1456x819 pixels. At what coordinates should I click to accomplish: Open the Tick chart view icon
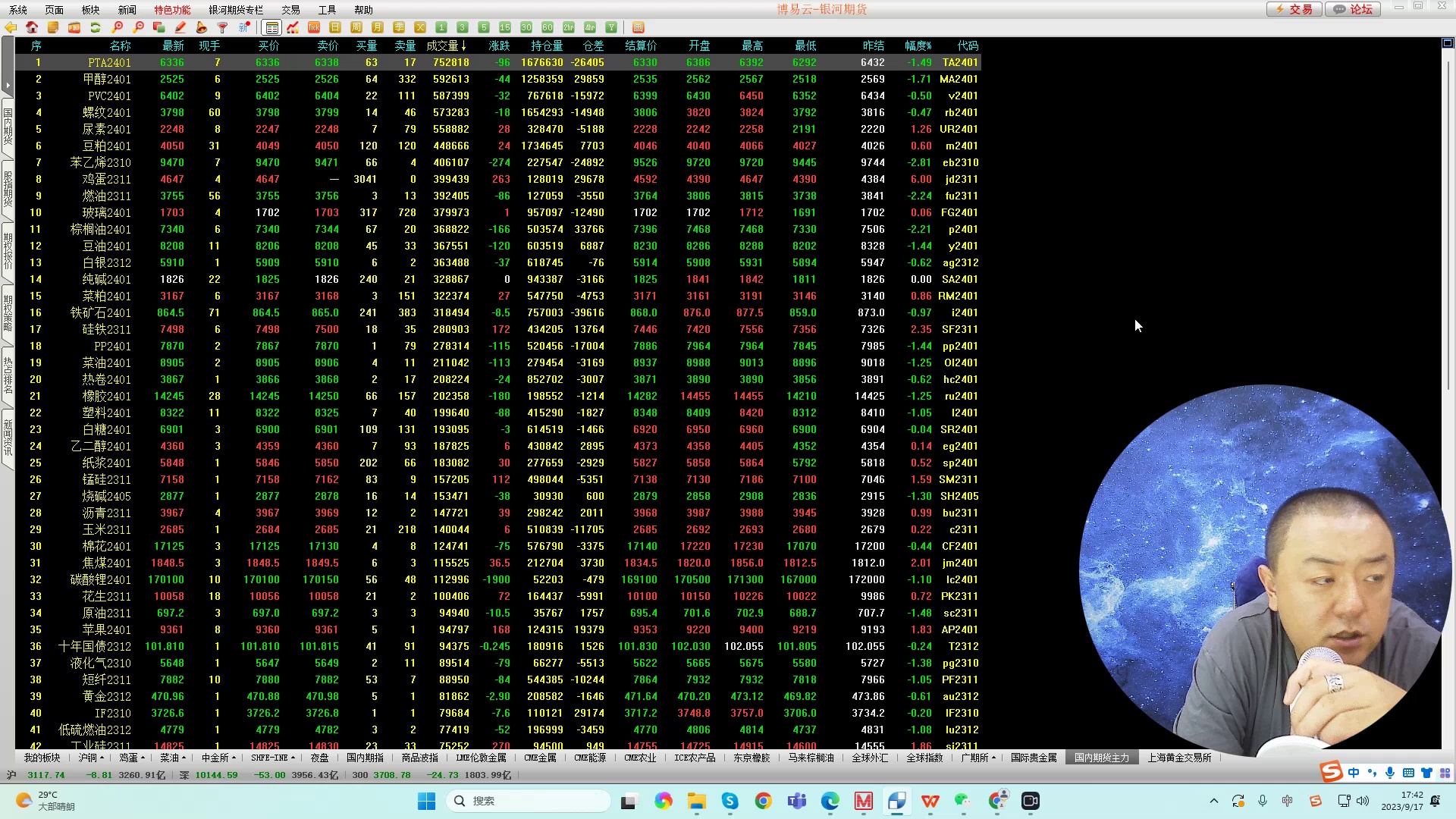coord(314,27)
